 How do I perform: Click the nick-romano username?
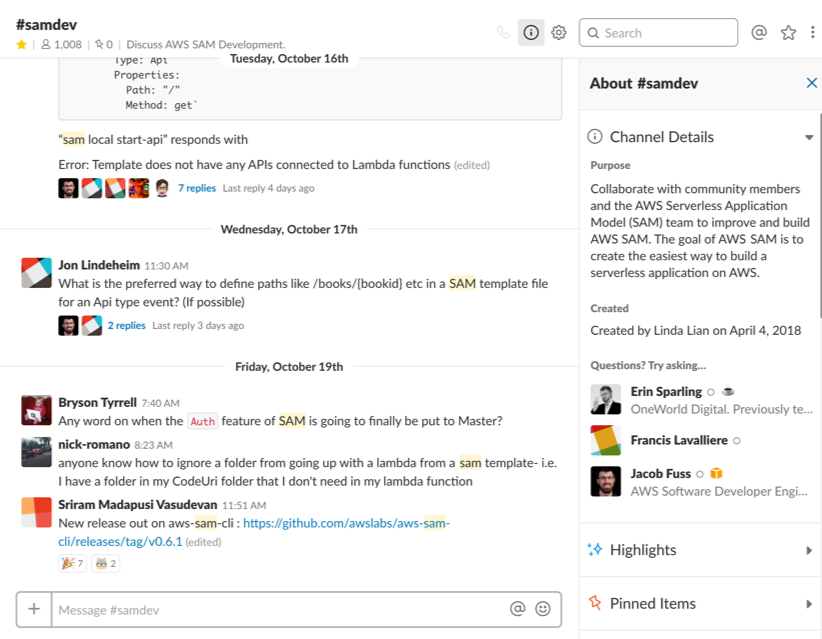tap(94, 445)
